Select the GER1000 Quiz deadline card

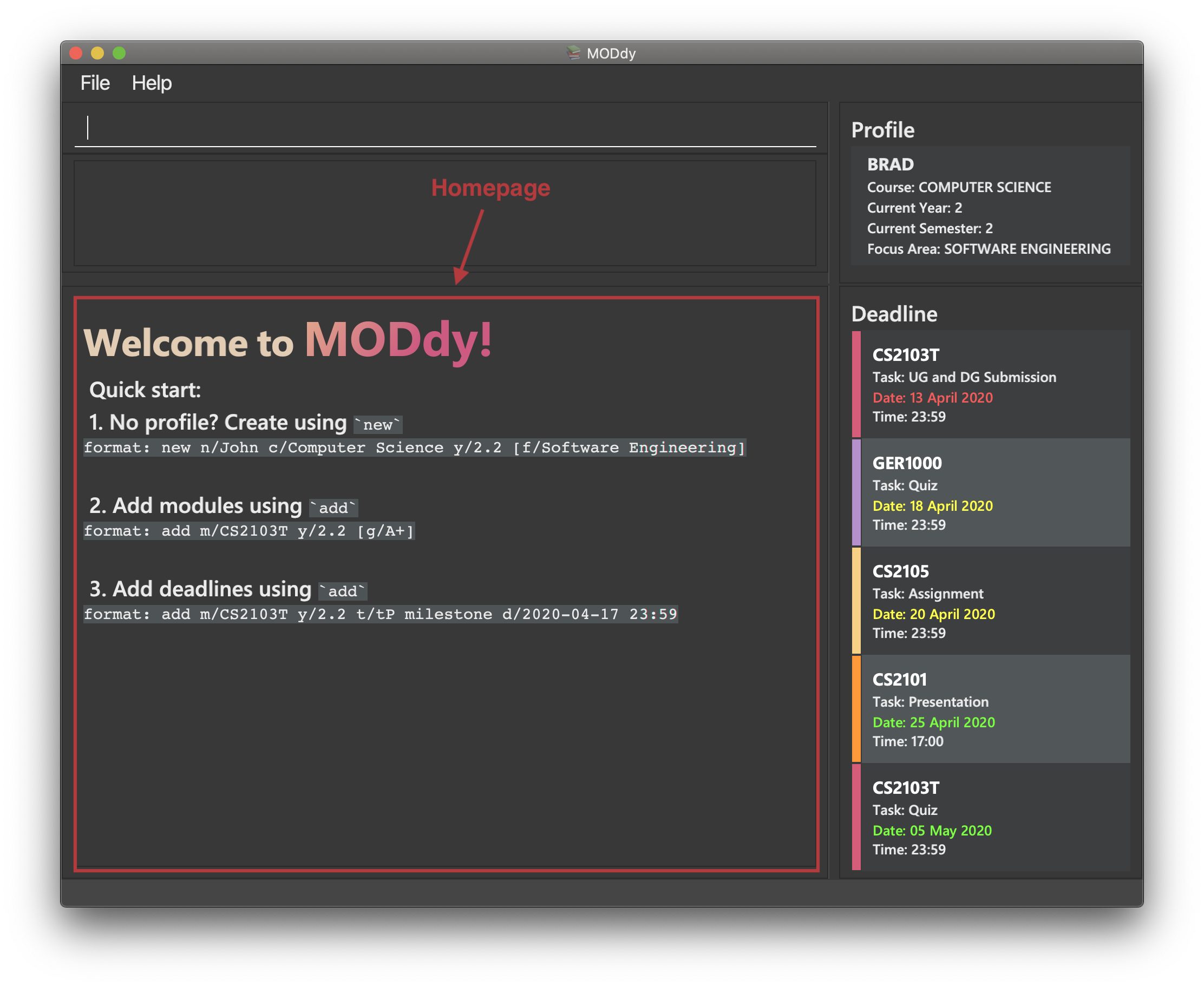[x=991, y=492]
